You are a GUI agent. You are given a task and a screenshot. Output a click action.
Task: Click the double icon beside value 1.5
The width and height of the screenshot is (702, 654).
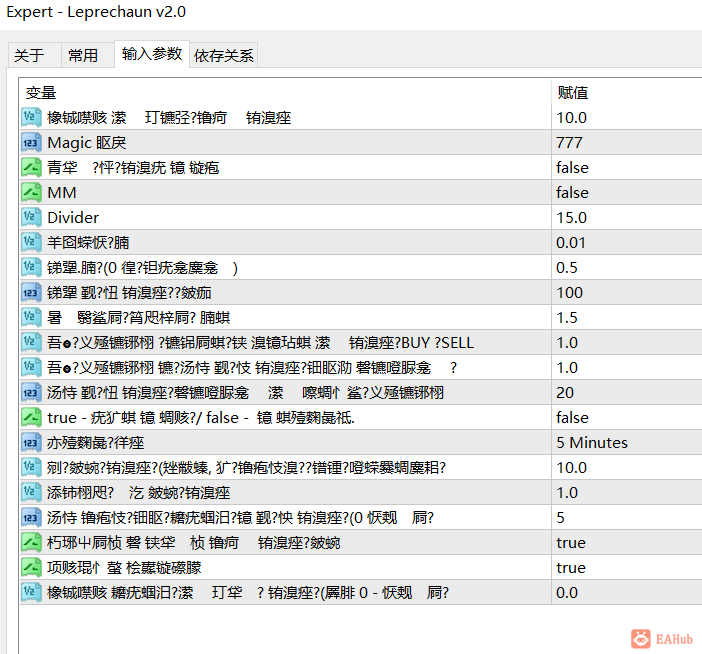click(31, 318)
